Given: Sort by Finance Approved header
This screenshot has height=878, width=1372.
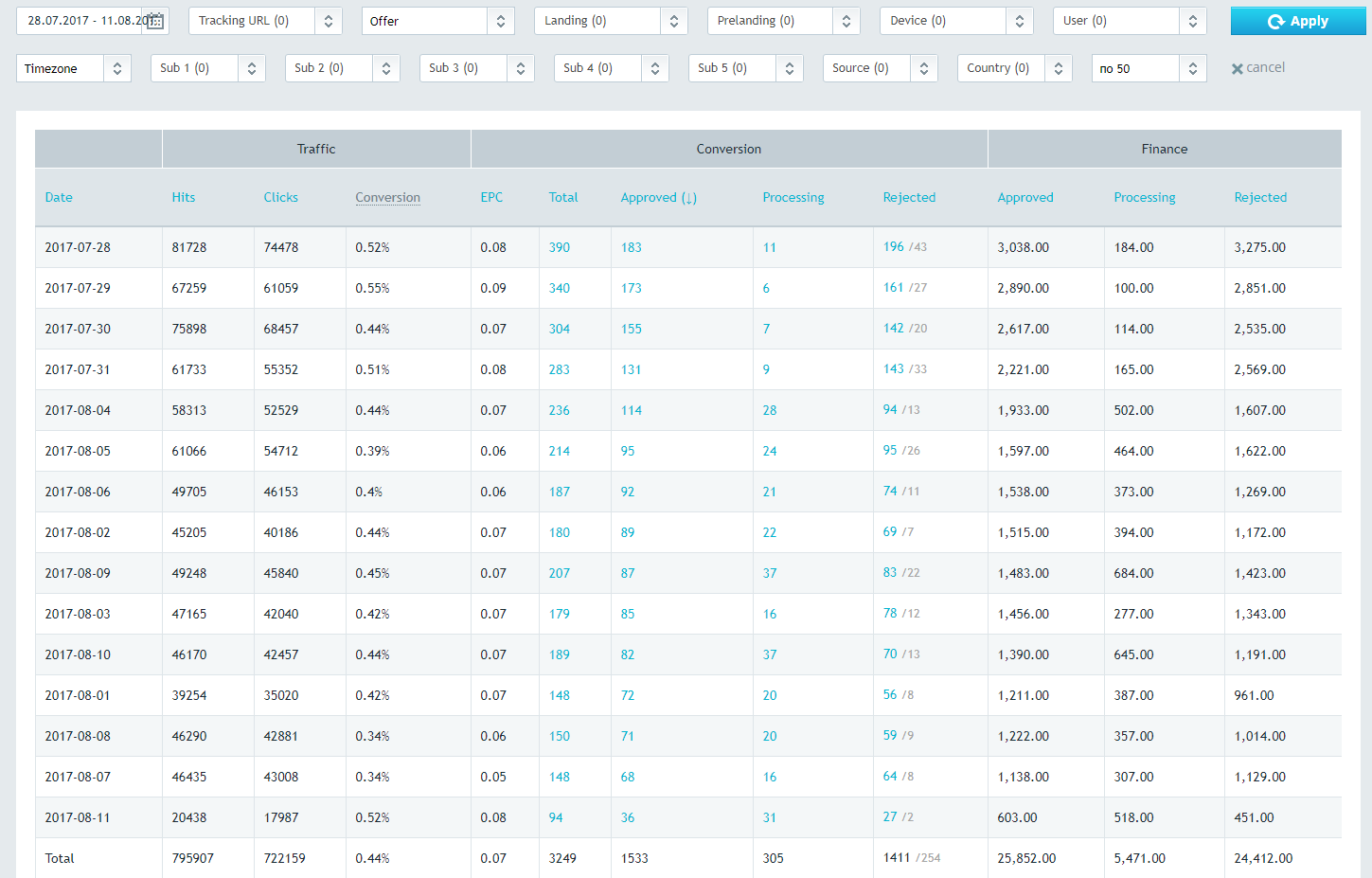Looking at the screenshot, I should [1025, 197].
